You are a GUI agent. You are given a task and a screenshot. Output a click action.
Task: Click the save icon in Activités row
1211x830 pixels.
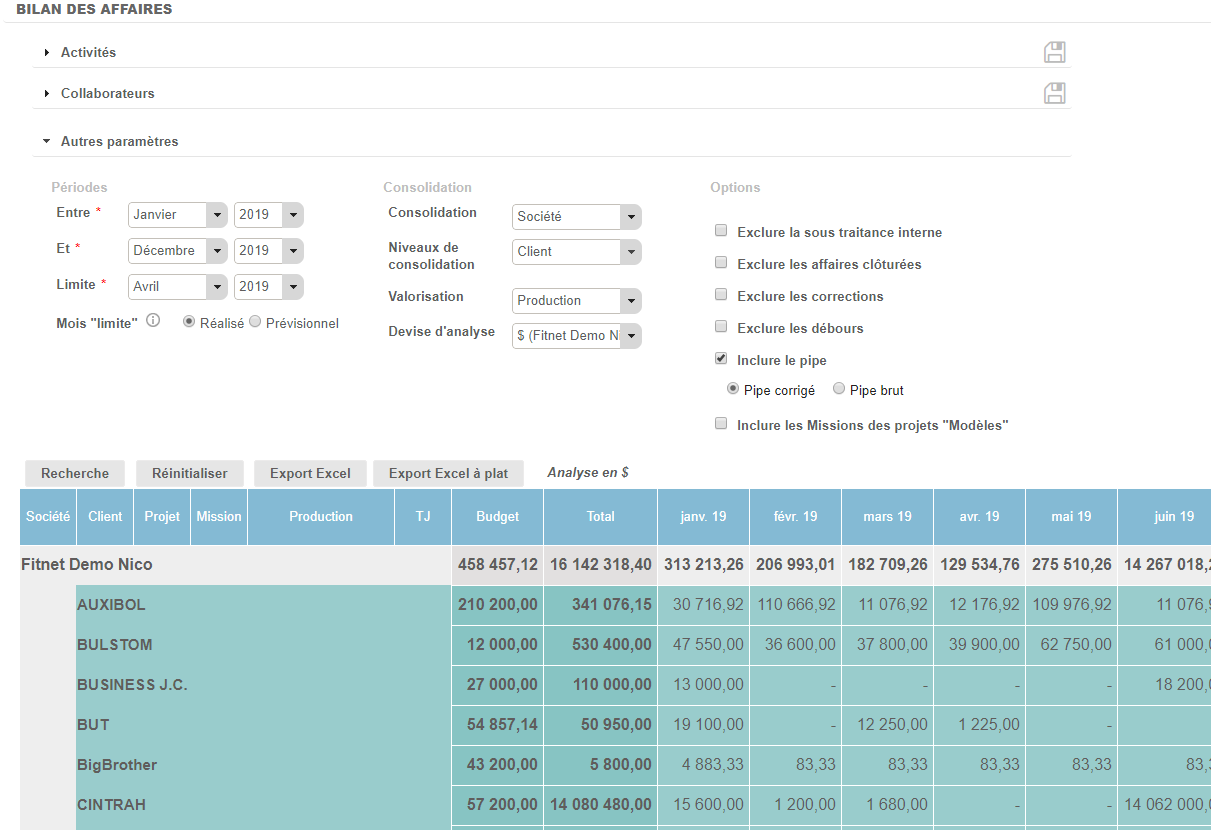tap(1054, 53)
